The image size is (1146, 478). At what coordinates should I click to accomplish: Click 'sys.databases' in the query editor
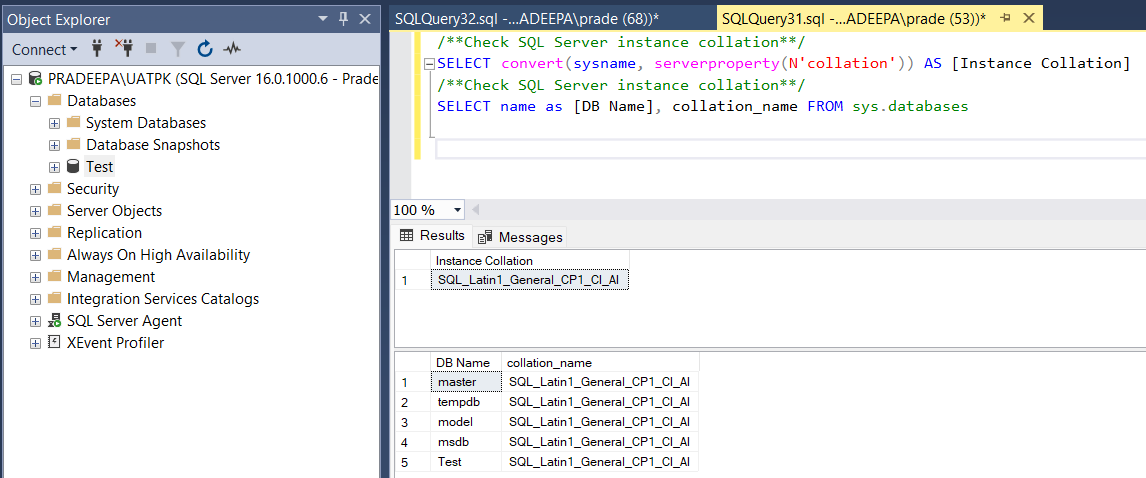910,106
